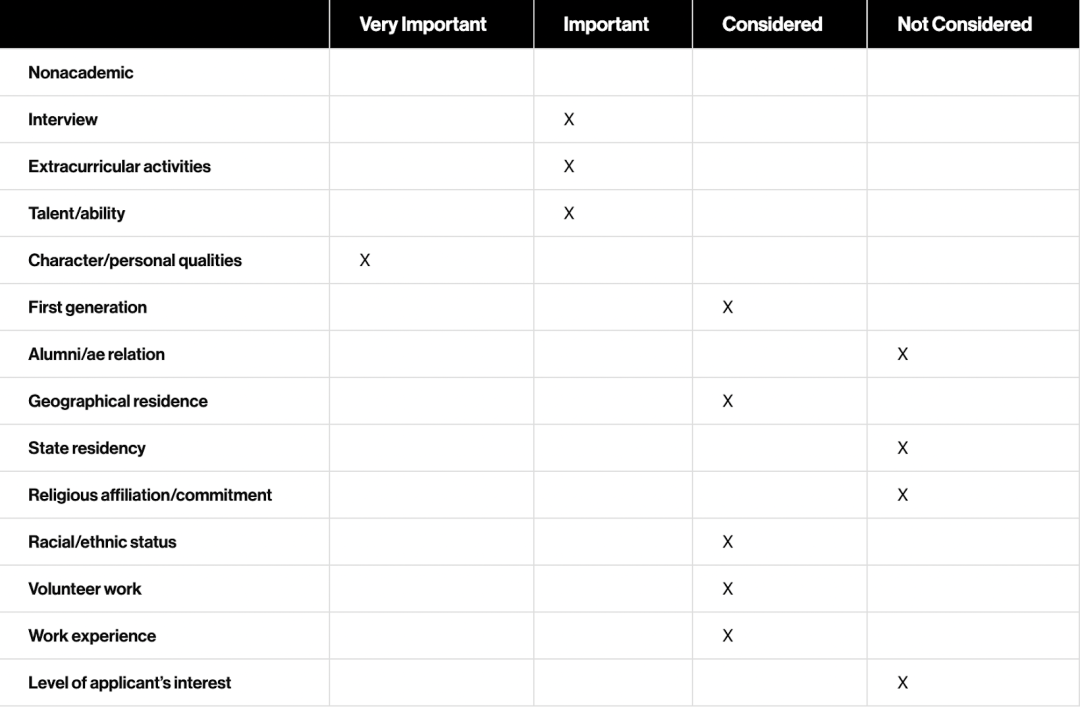Viewport: 1080px width, 709px height.
Task: Click the X for Work experience
Action: pyautogui.click(x=728, y=635)
